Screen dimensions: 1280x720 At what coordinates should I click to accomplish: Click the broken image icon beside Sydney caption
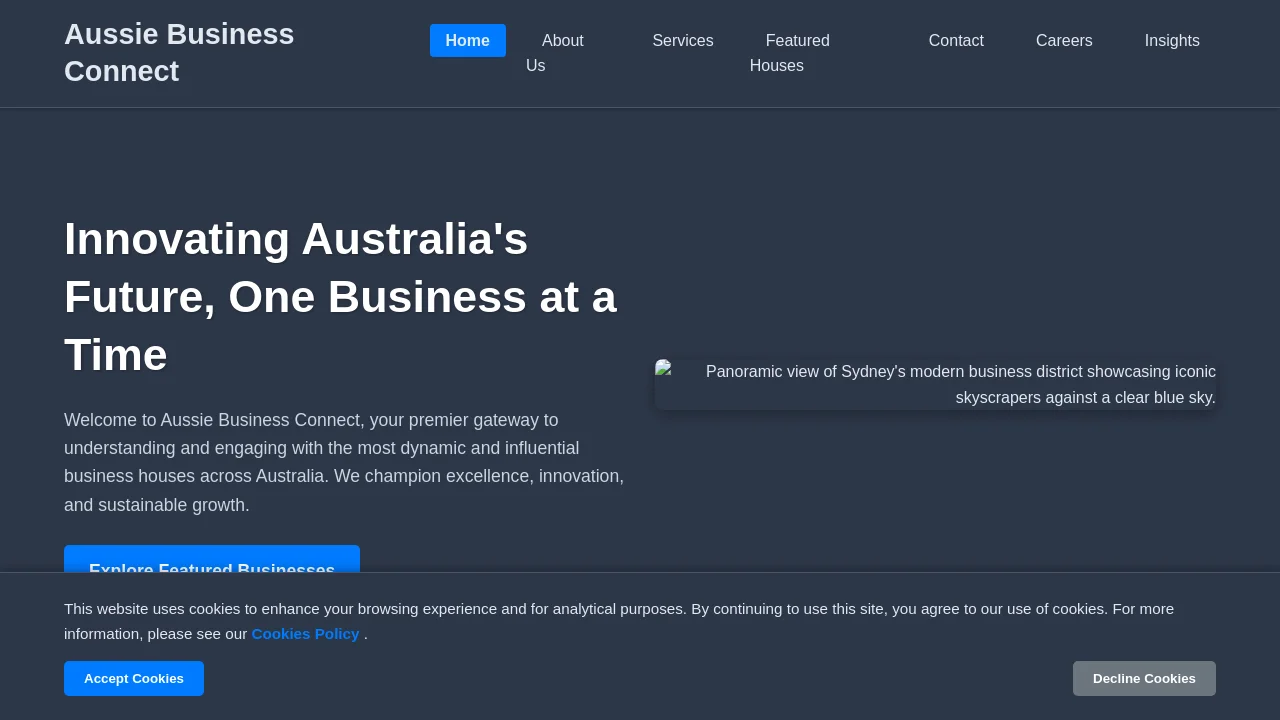coord(663,367)
